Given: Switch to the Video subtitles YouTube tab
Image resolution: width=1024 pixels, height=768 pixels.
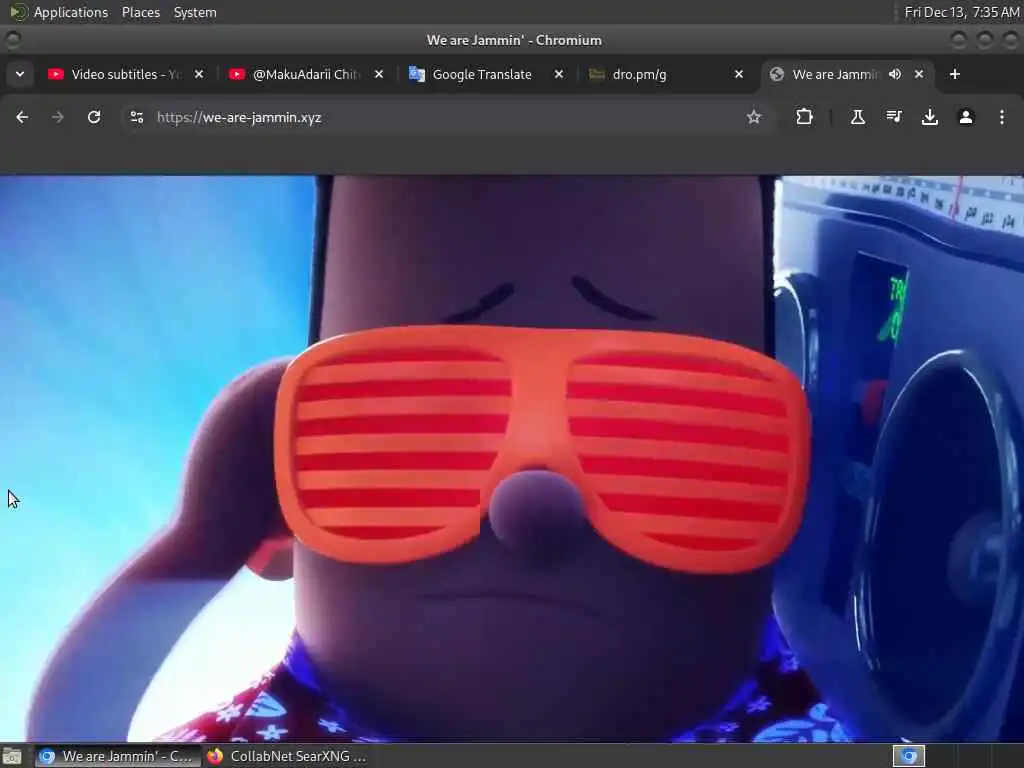Looking at the screenshot, I should pos(125,74).
